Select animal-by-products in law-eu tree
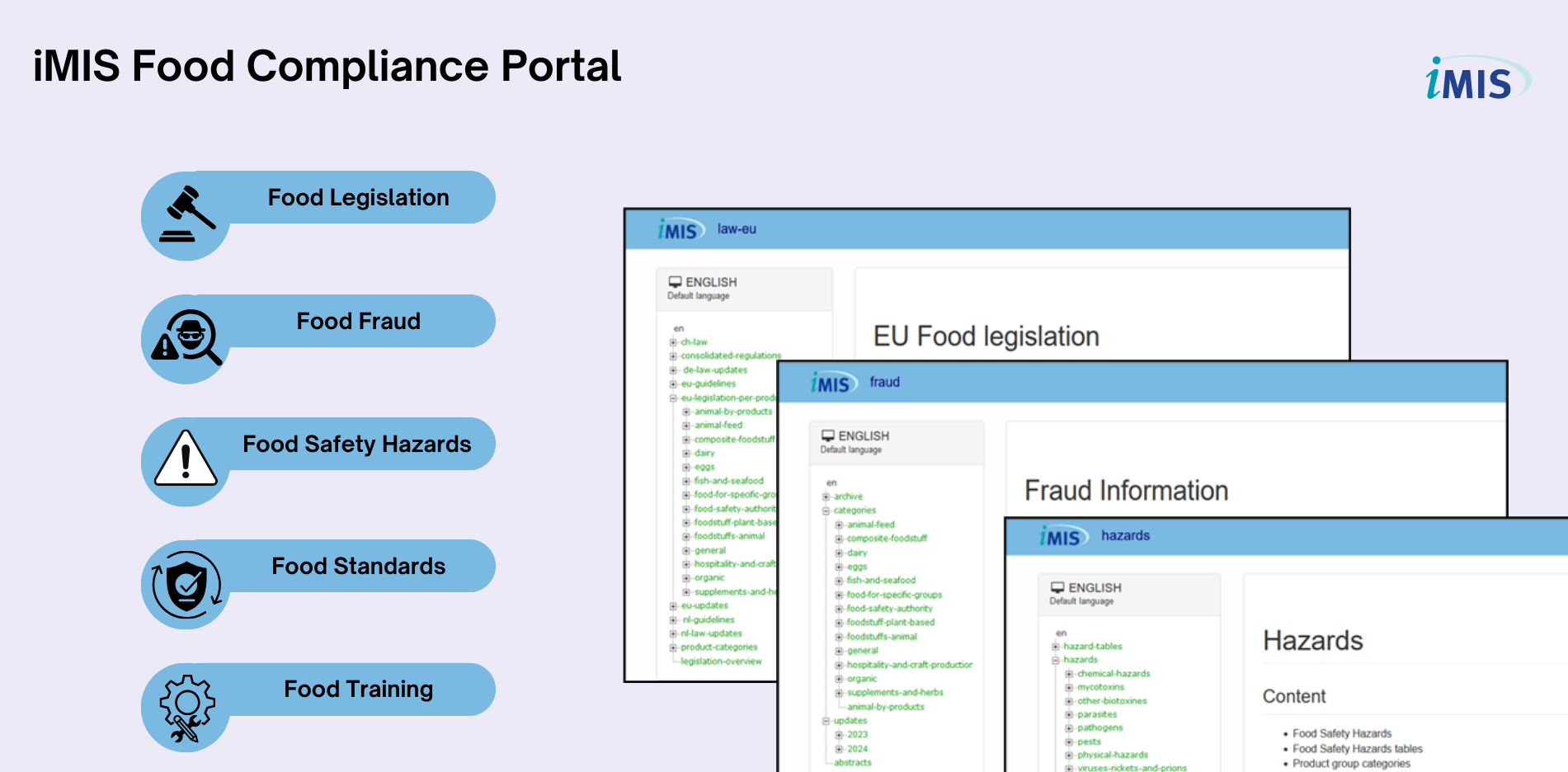Viewport: 1568px width, 772px height. 733,412
